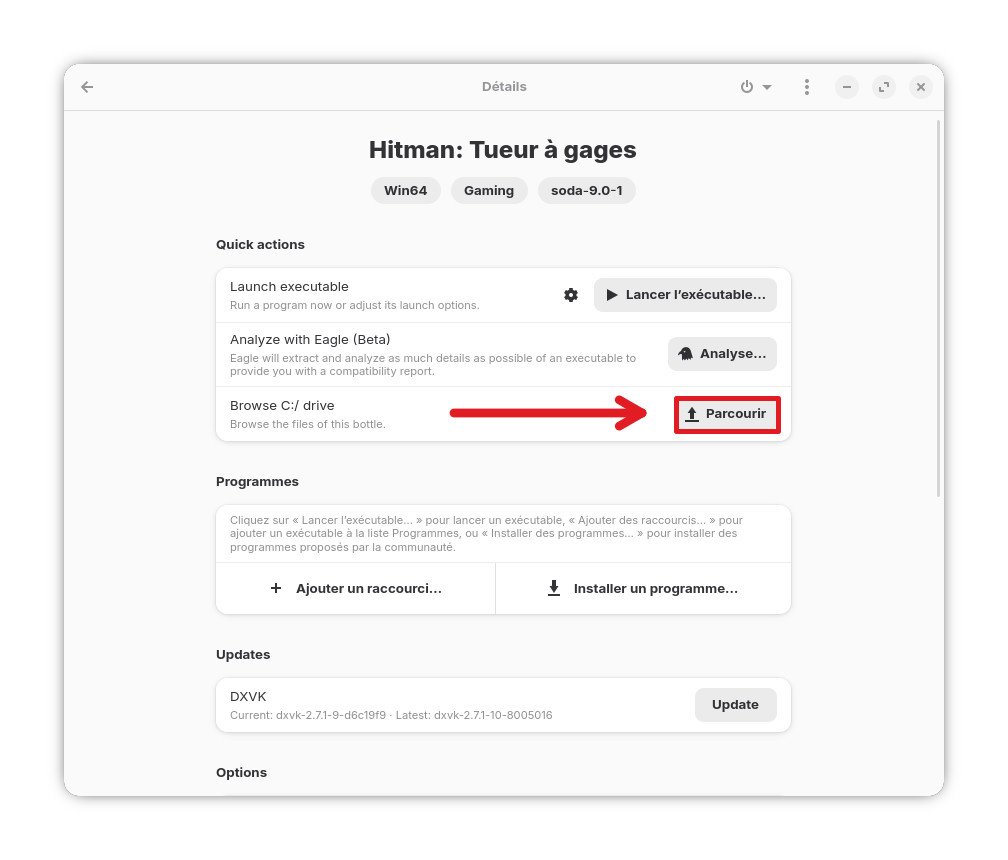Click Installer un programme download button
The image size is (1008, 860).
coord(643,589)
